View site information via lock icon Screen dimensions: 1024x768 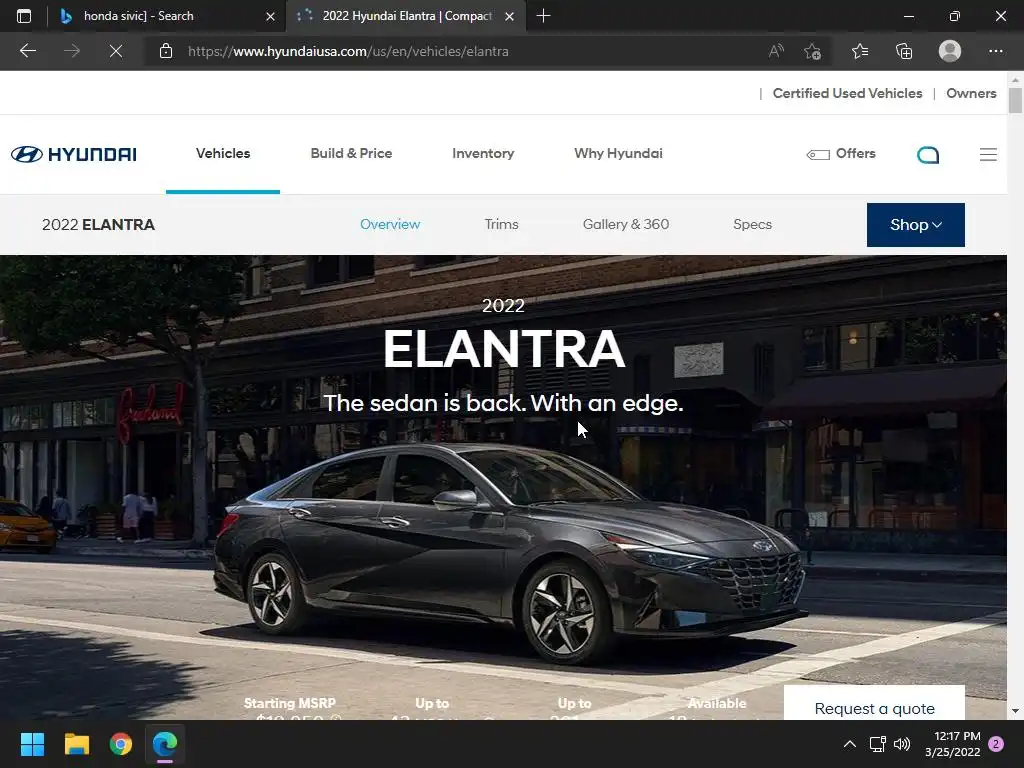166,51
